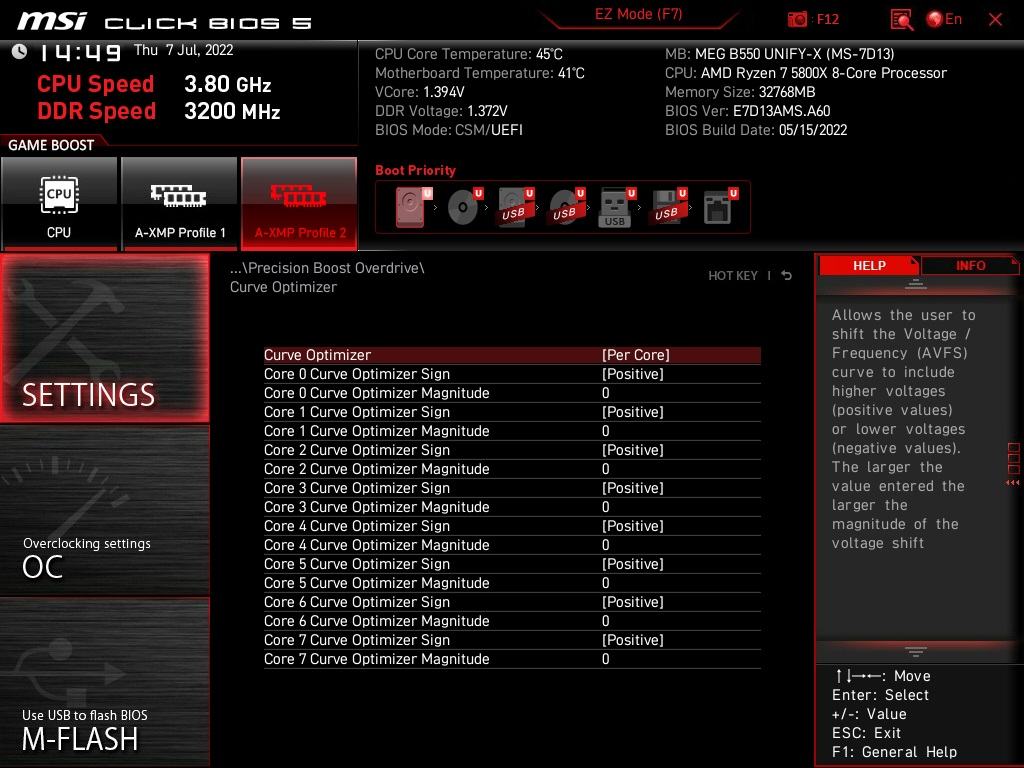Click the help panel bottom handle
This screenshot has height=768, width=1024.
(x=916, y=652)
